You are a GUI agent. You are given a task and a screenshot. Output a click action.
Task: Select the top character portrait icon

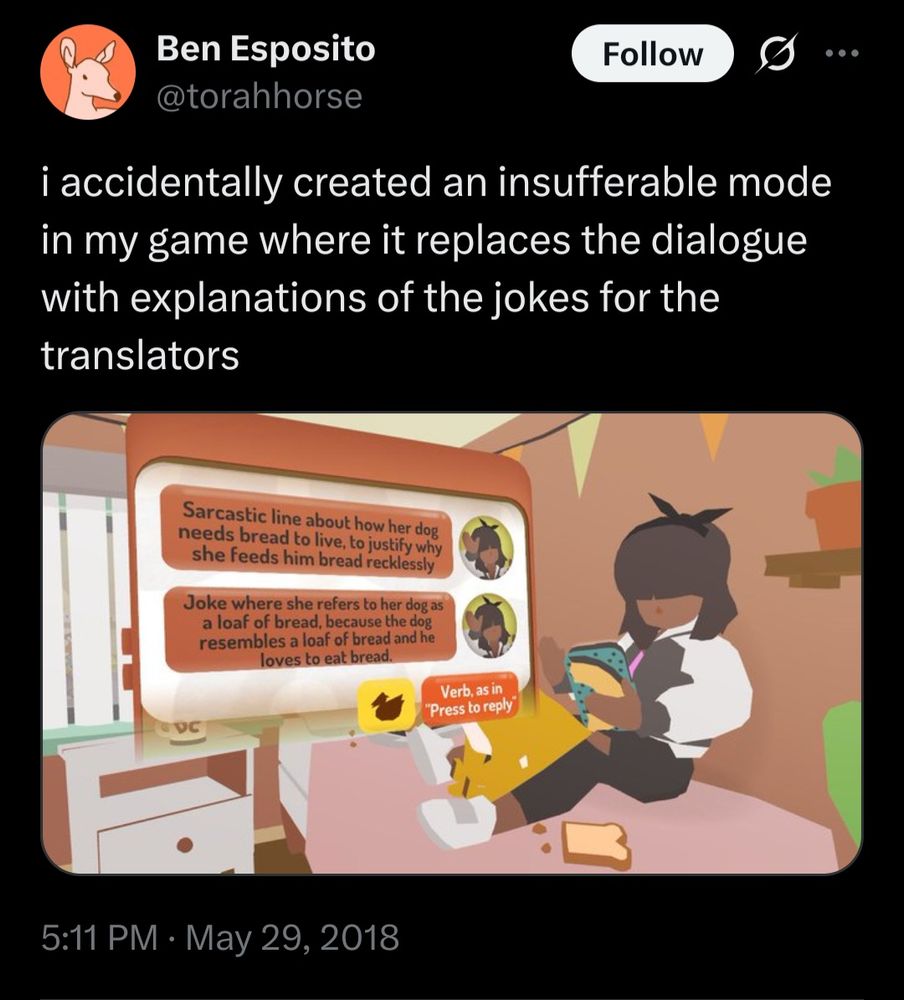pyautogui.click(x=486, y=547)
